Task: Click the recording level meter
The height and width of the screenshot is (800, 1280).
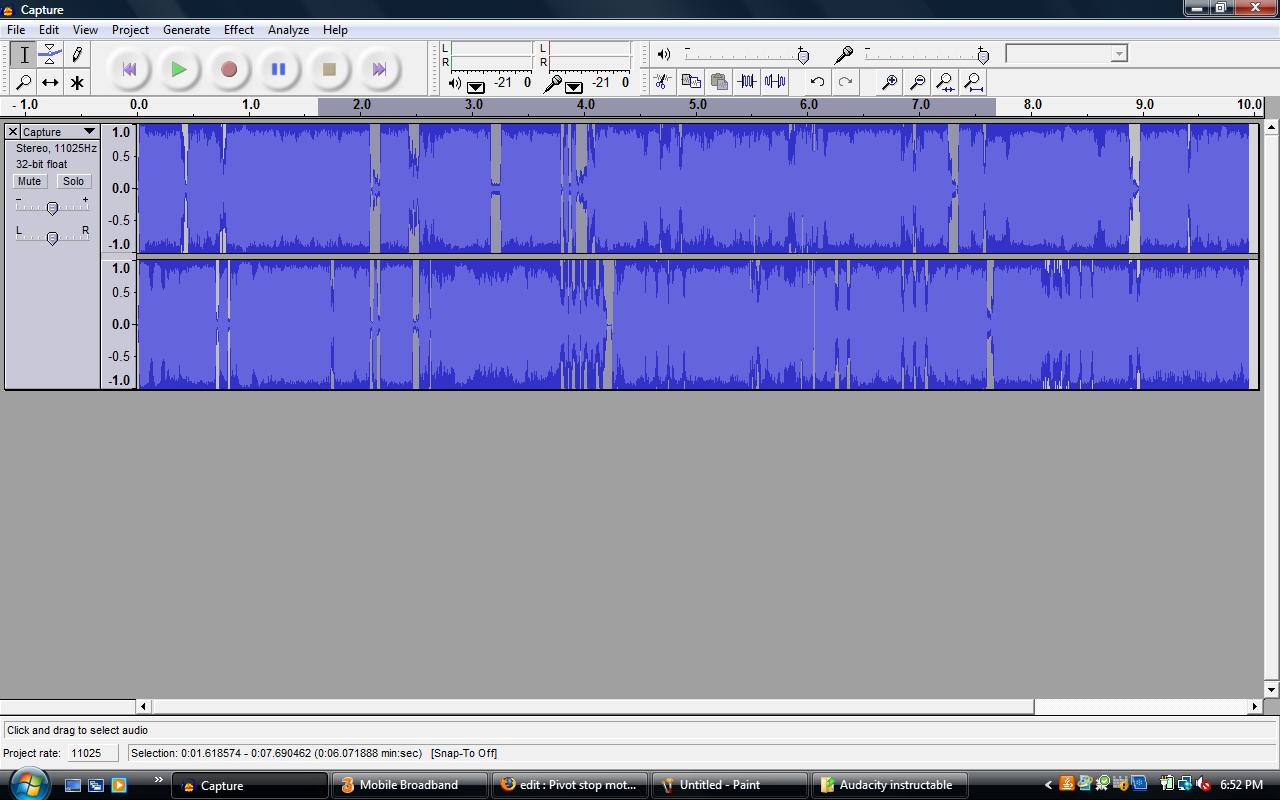Action: pos(588,55)
